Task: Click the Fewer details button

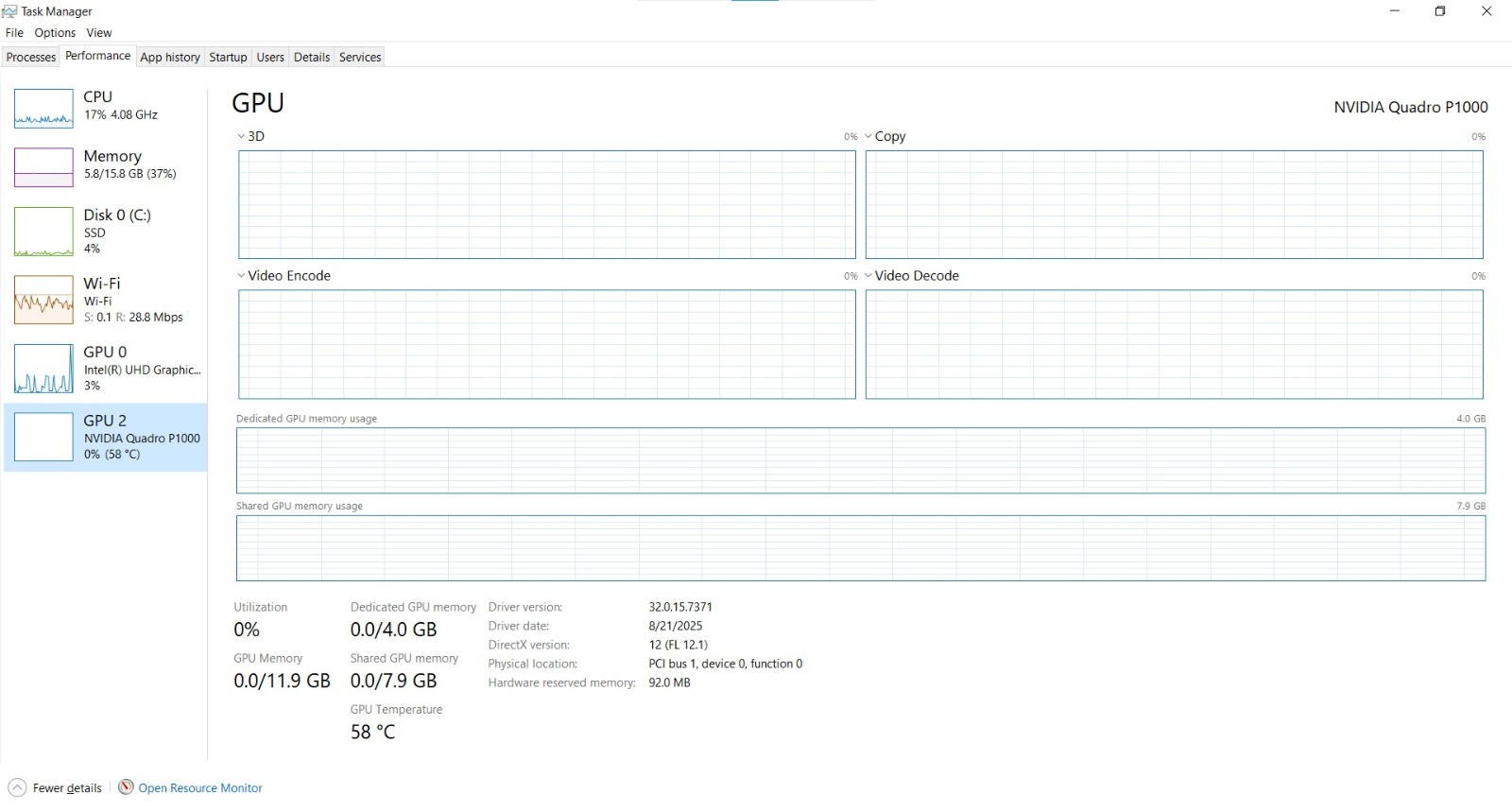Action: (x=56, y=787)
